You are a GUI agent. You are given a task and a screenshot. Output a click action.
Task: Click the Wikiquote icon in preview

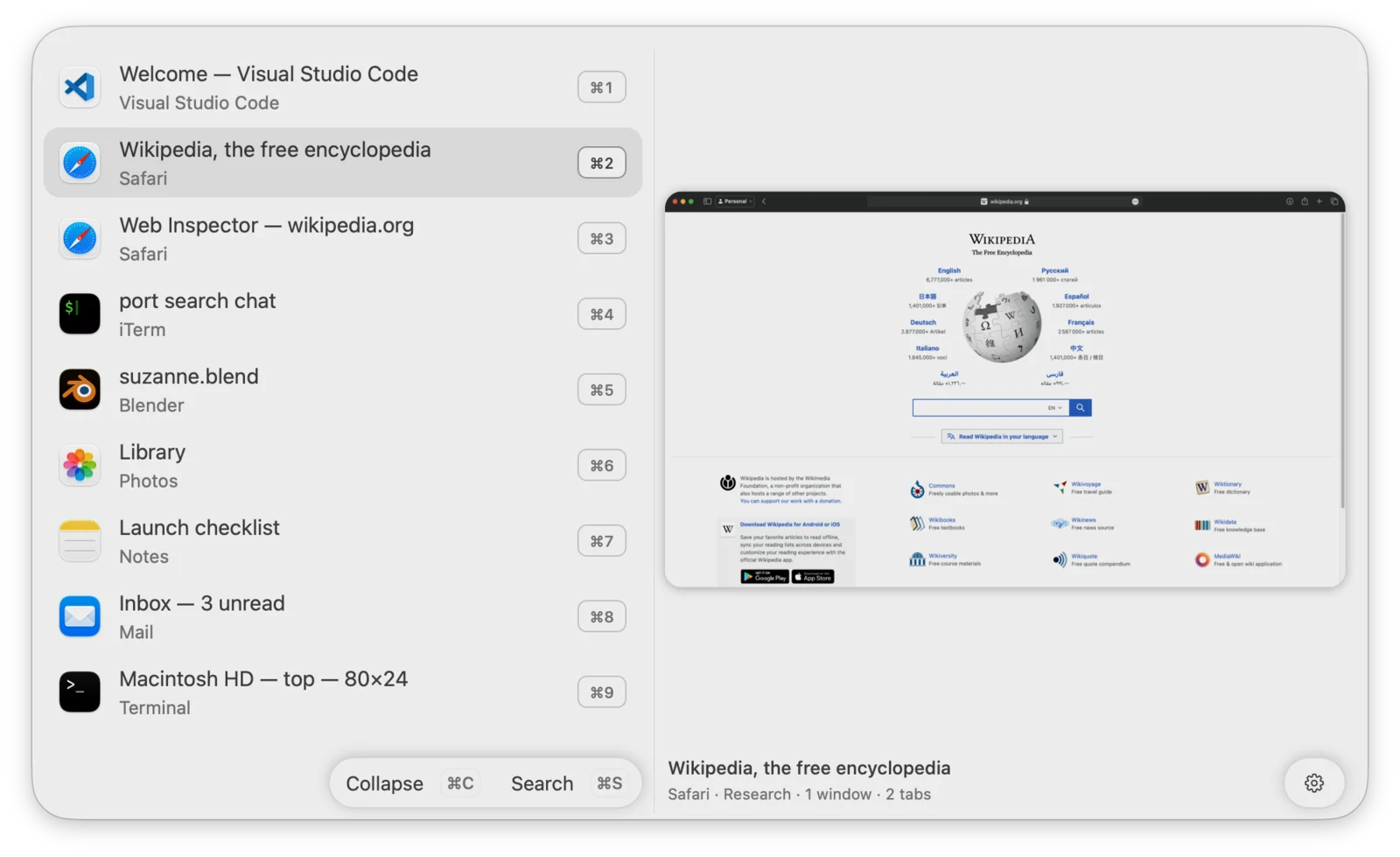(x=1060, y=560)
